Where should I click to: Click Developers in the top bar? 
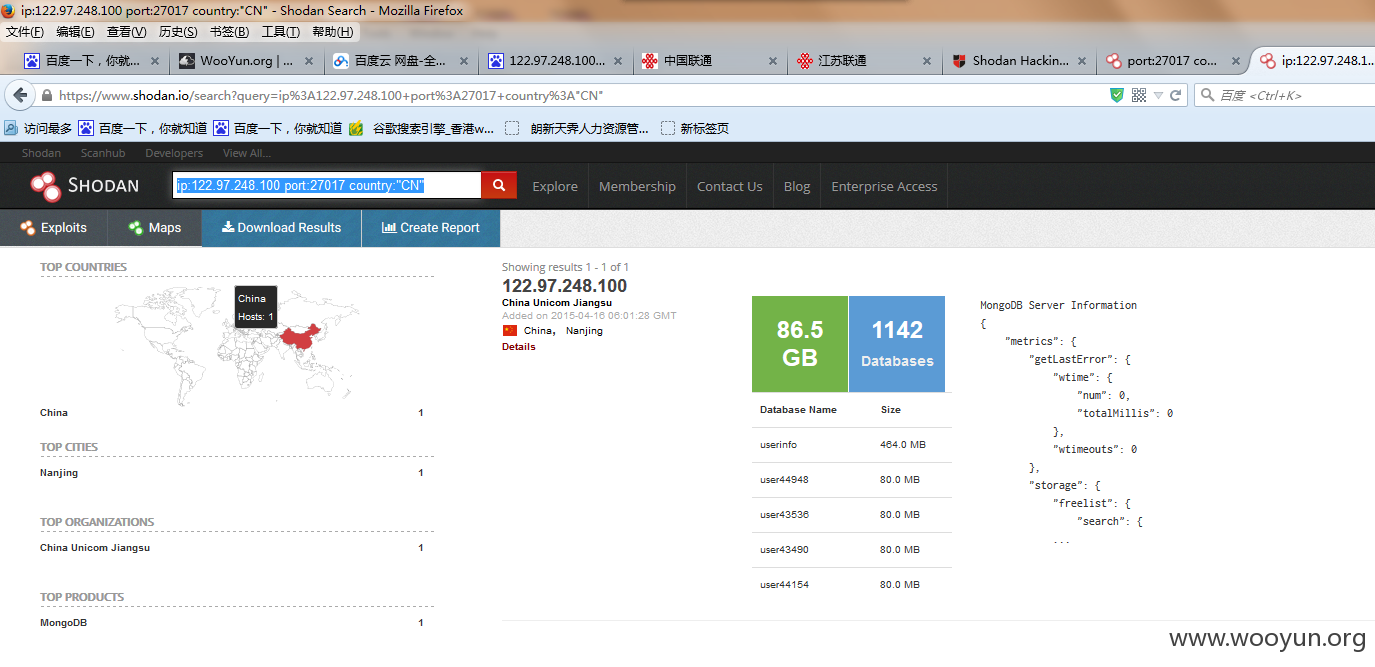tap(174, 153)
